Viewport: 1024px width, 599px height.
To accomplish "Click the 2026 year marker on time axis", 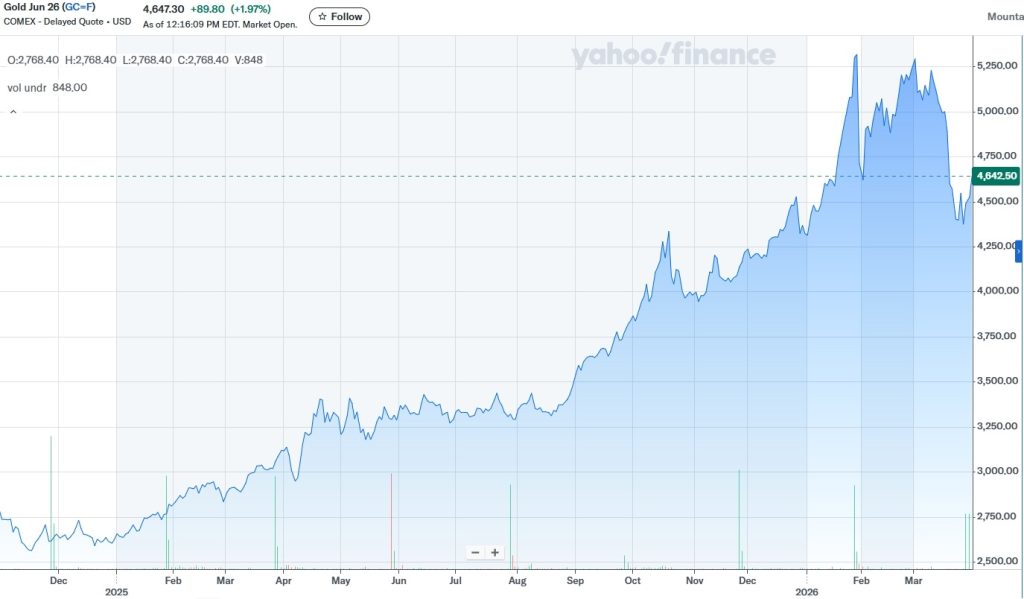I will (x=806, y=591).
